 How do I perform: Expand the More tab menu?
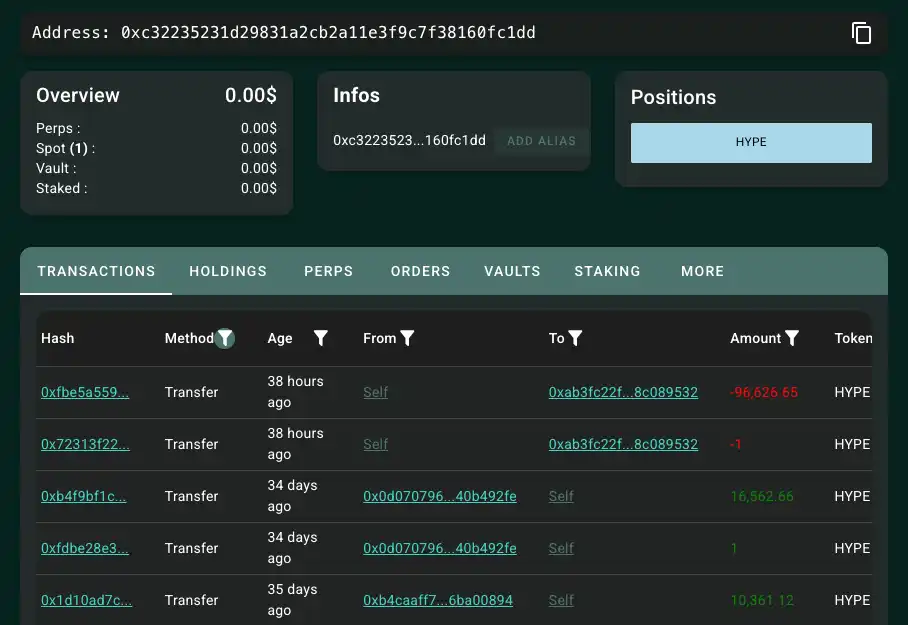pos(702,271)
